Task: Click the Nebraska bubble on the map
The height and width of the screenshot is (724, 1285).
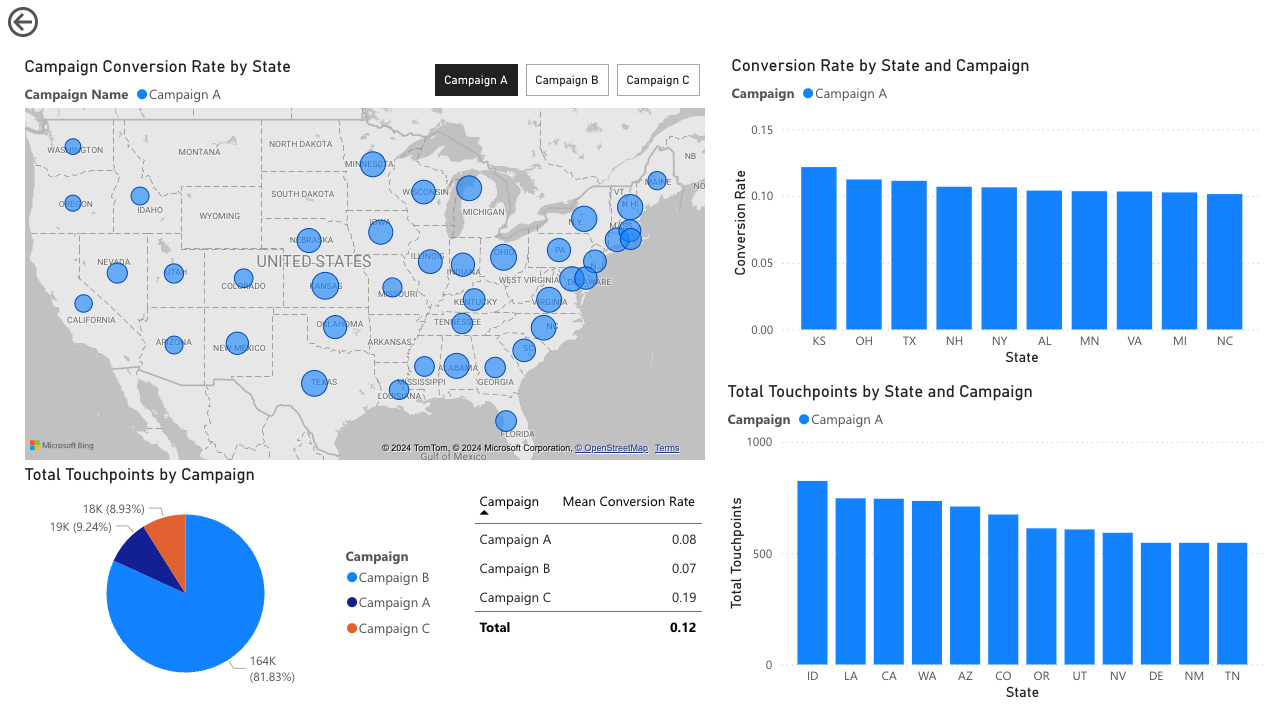Action: (x=309, y=241)
